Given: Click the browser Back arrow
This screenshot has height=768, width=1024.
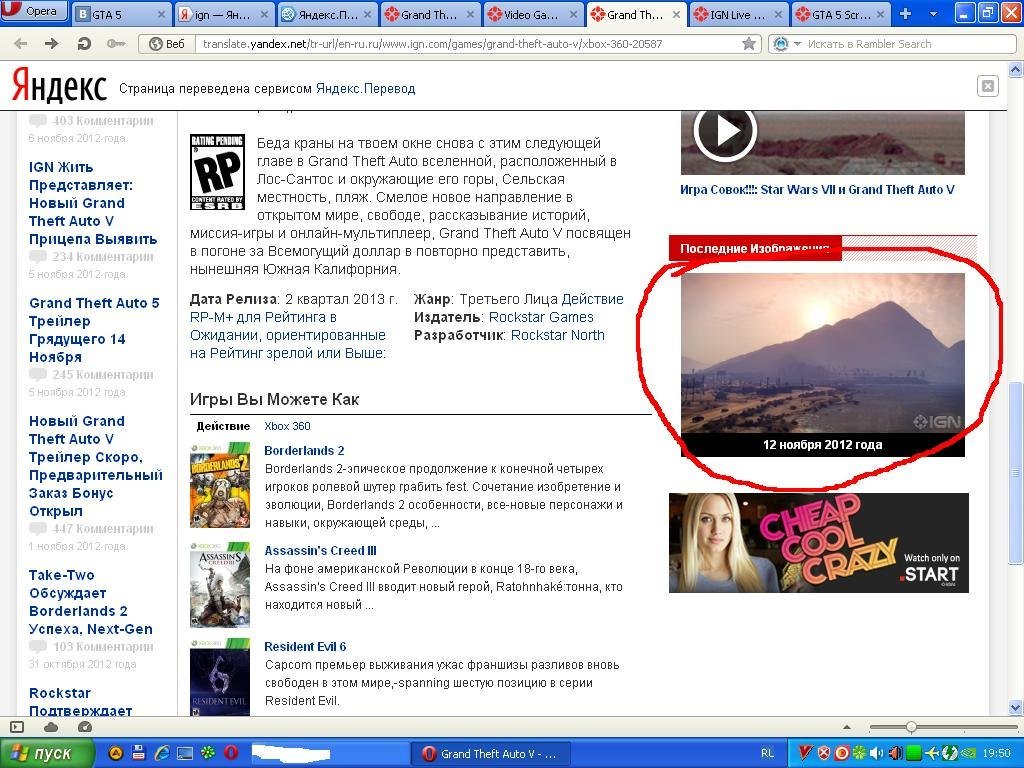Looking at the screenshot, I should [21, 44].
